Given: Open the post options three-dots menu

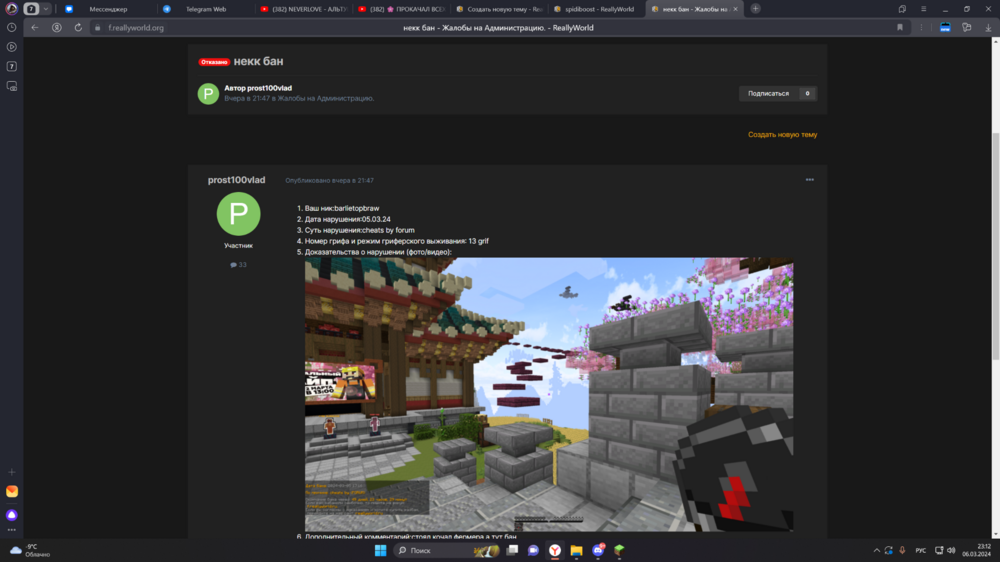Looking at the screenshot, I should [809, 180].
